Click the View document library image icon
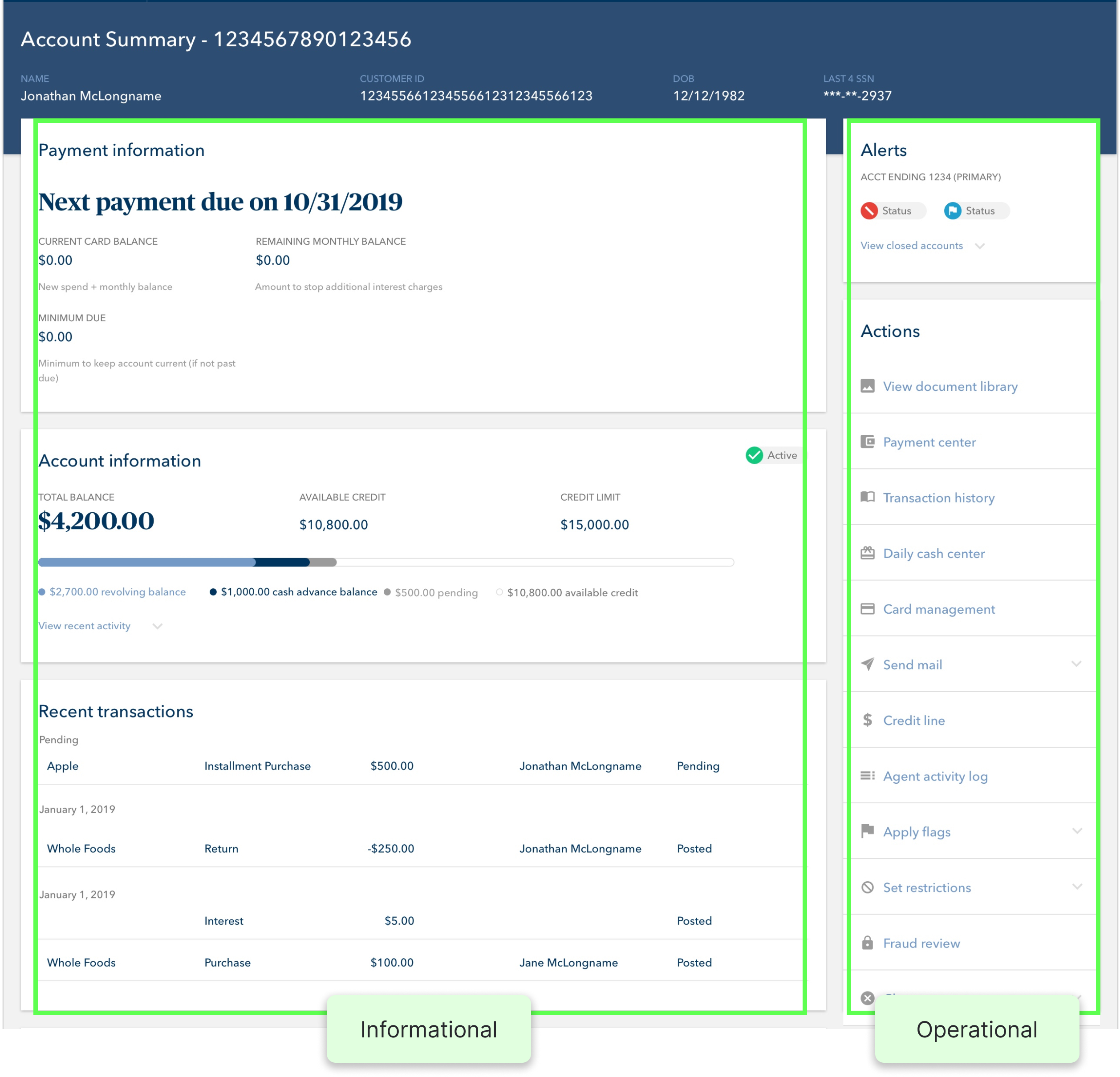Image resolution: width=1120 pixels, height=1077 pixels. click(x=868, y=386)
